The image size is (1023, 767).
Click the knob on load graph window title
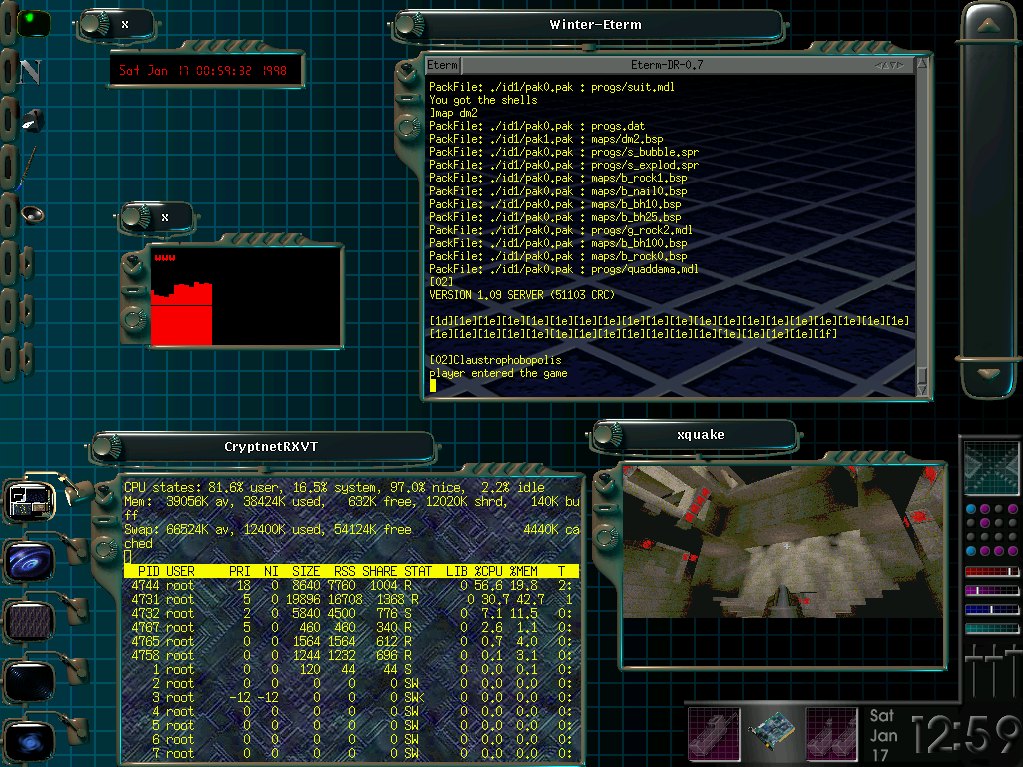pos(135,217)
